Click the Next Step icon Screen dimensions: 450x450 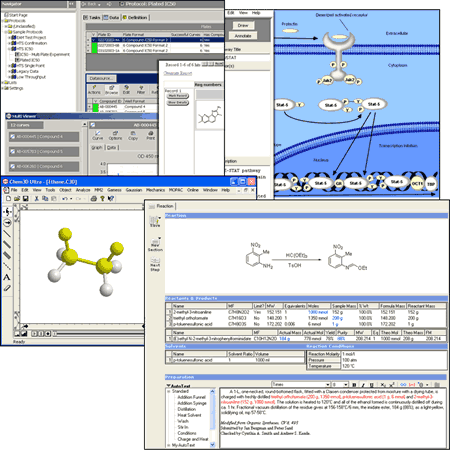point(155,264)
